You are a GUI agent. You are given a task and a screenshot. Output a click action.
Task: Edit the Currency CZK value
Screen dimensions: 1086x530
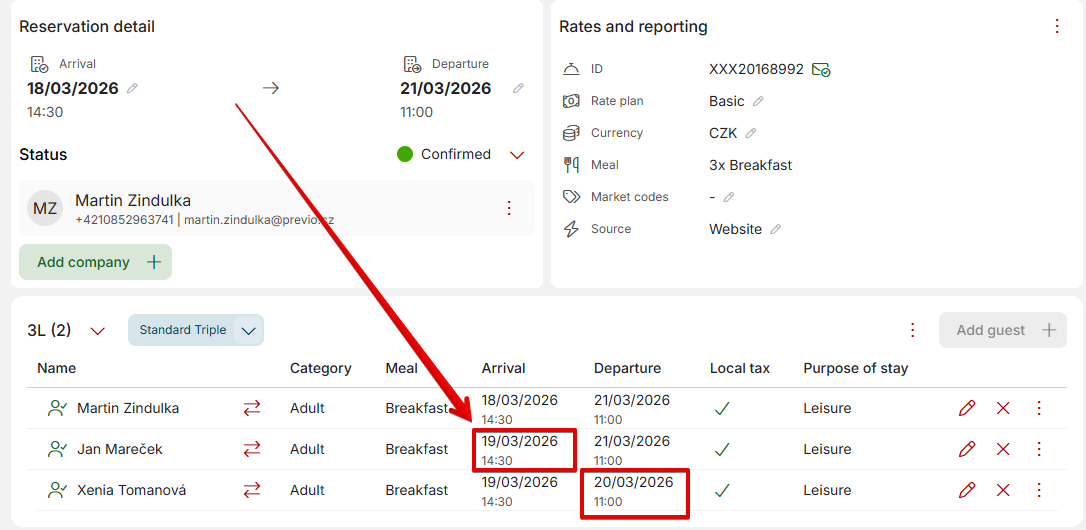coord(751,133)
